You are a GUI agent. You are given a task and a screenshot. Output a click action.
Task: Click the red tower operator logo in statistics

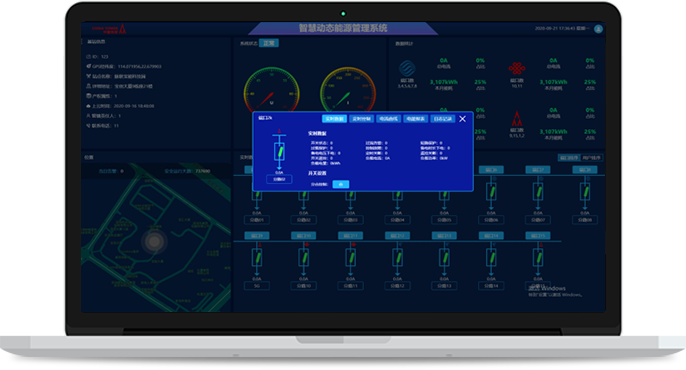click(517, 119)
